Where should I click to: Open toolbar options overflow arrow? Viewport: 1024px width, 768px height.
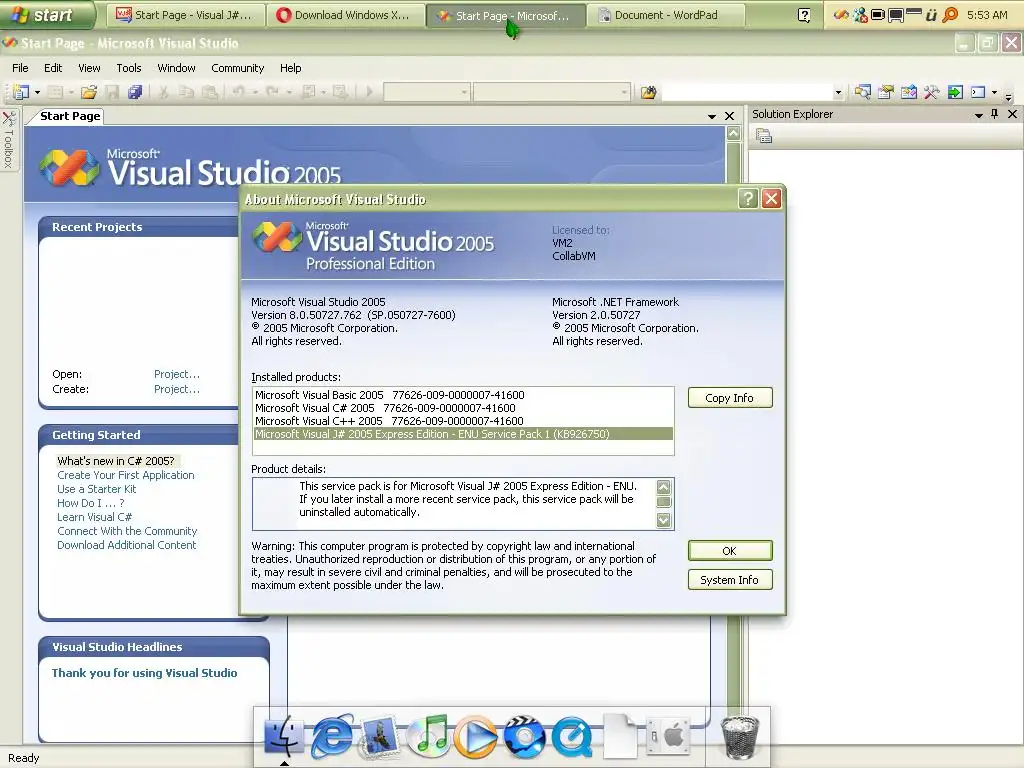[1008, 97]
